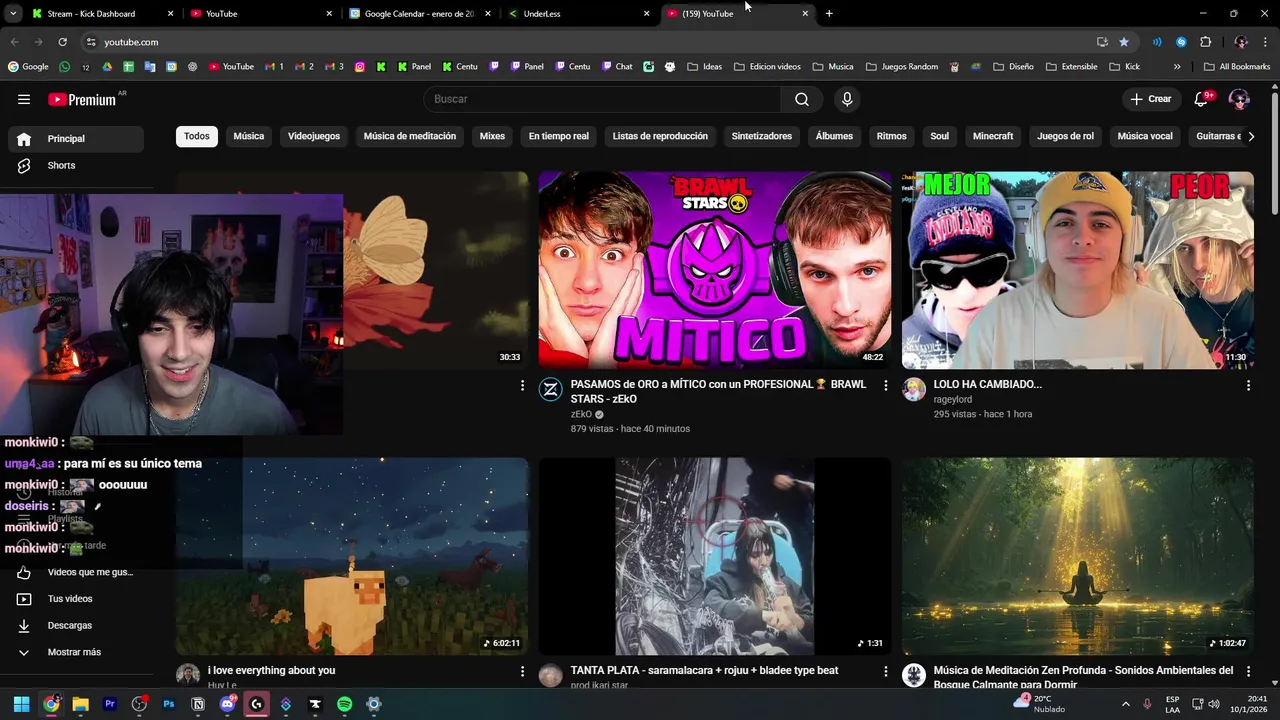Expand Mostrar más in the sidebar
This screenshot has height=720, width=1280.
point(76,652)
